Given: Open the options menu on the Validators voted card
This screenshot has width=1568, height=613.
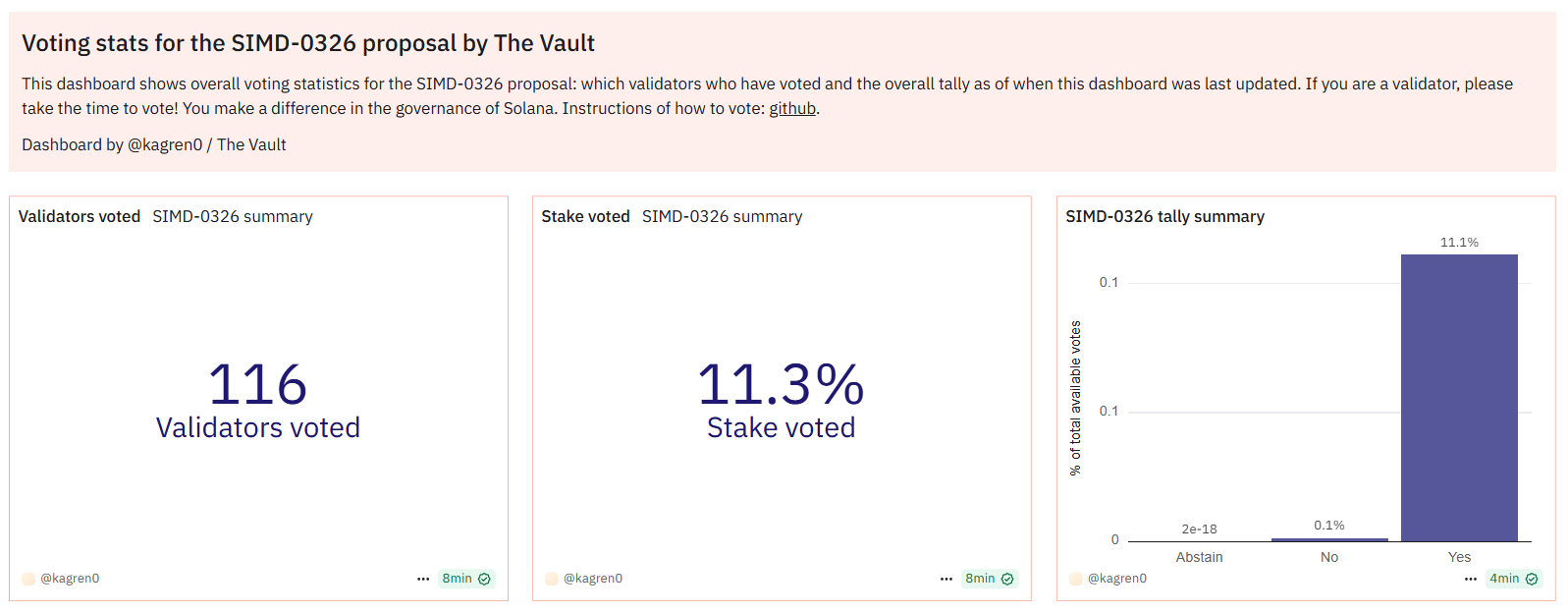Looking at the screenshot, I should click(x=422, y=579).
